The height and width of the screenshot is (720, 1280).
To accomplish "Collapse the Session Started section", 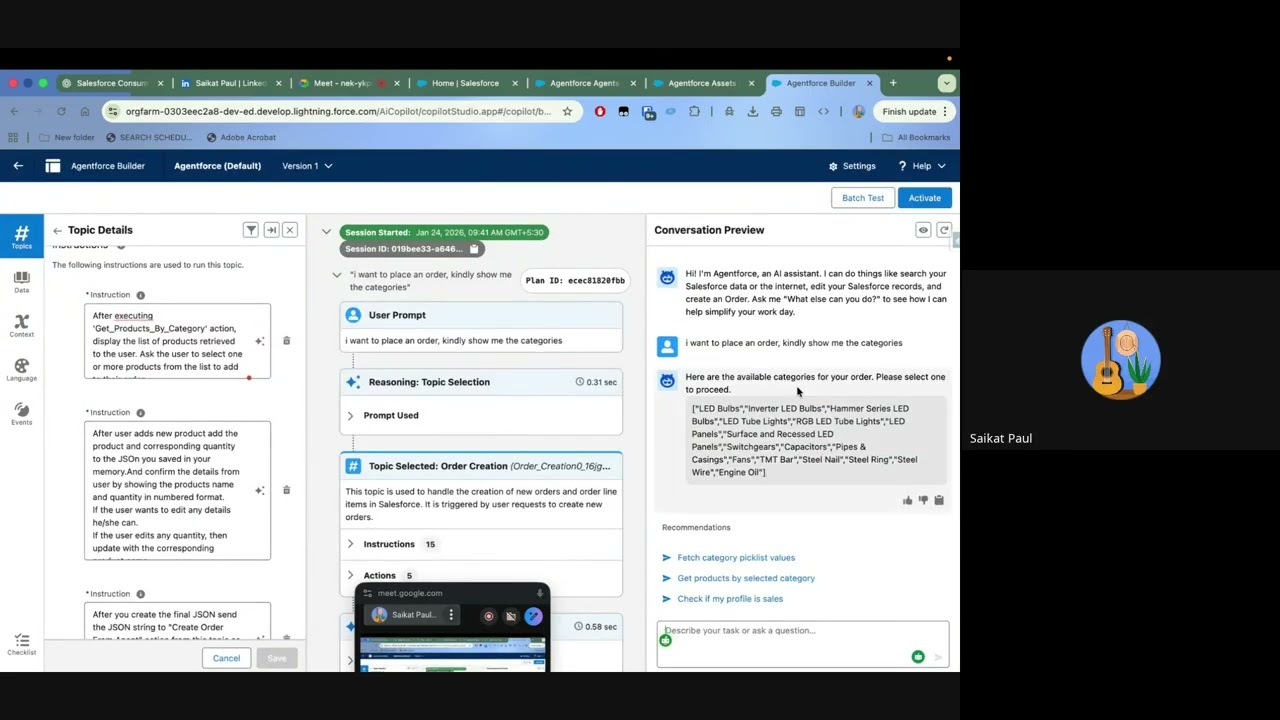I will coord(326,232).
